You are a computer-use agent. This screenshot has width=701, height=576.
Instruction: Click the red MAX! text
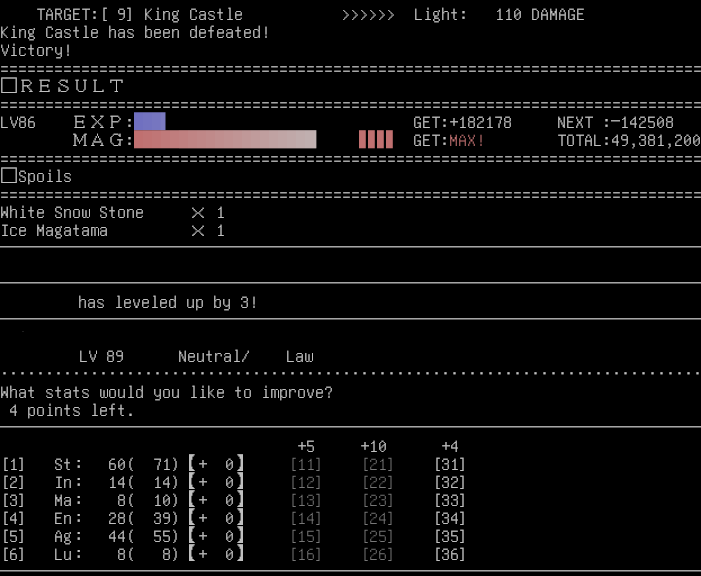467,140
